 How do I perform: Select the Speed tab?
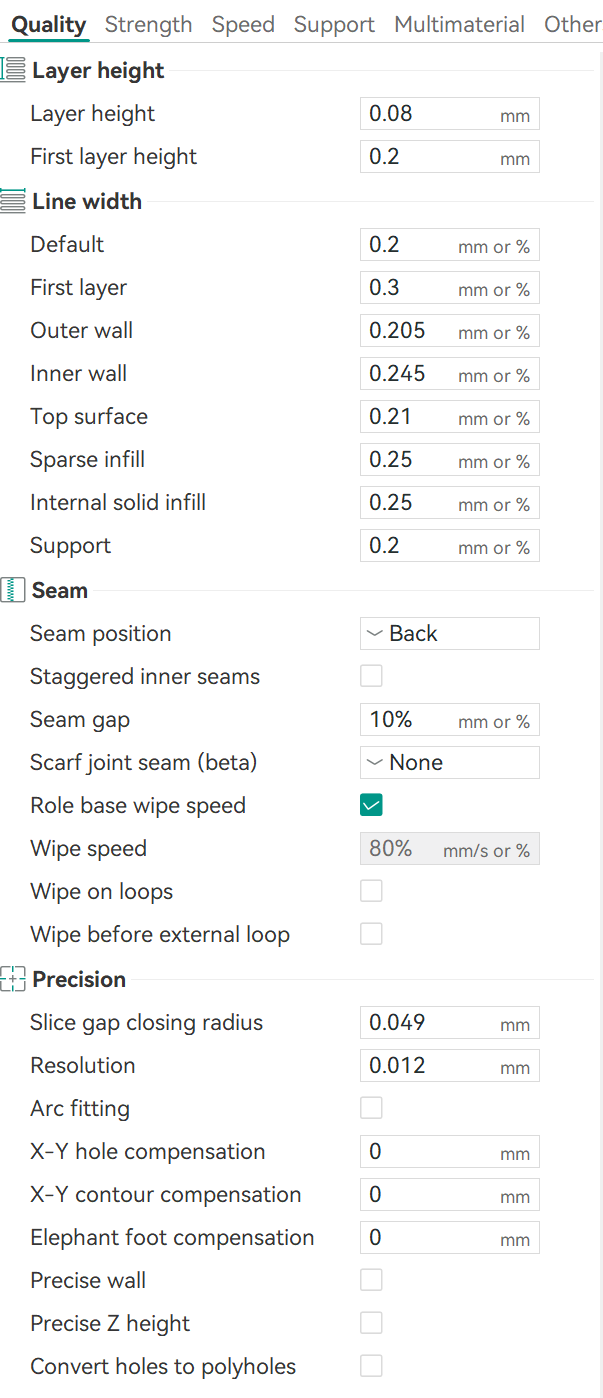(x=243, y=24)
